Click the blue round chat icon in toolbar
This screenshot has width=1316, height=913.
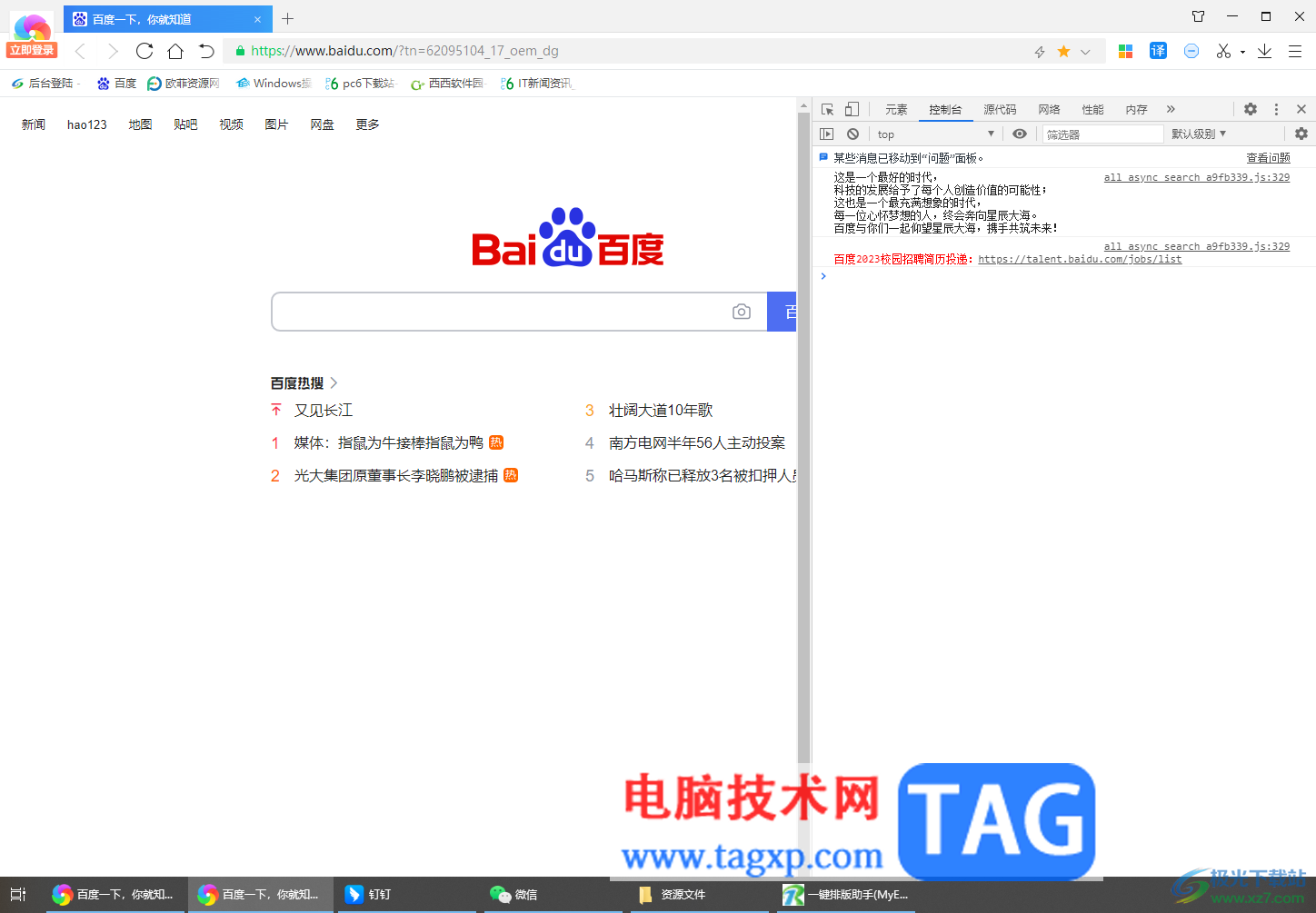point(1191,51)
